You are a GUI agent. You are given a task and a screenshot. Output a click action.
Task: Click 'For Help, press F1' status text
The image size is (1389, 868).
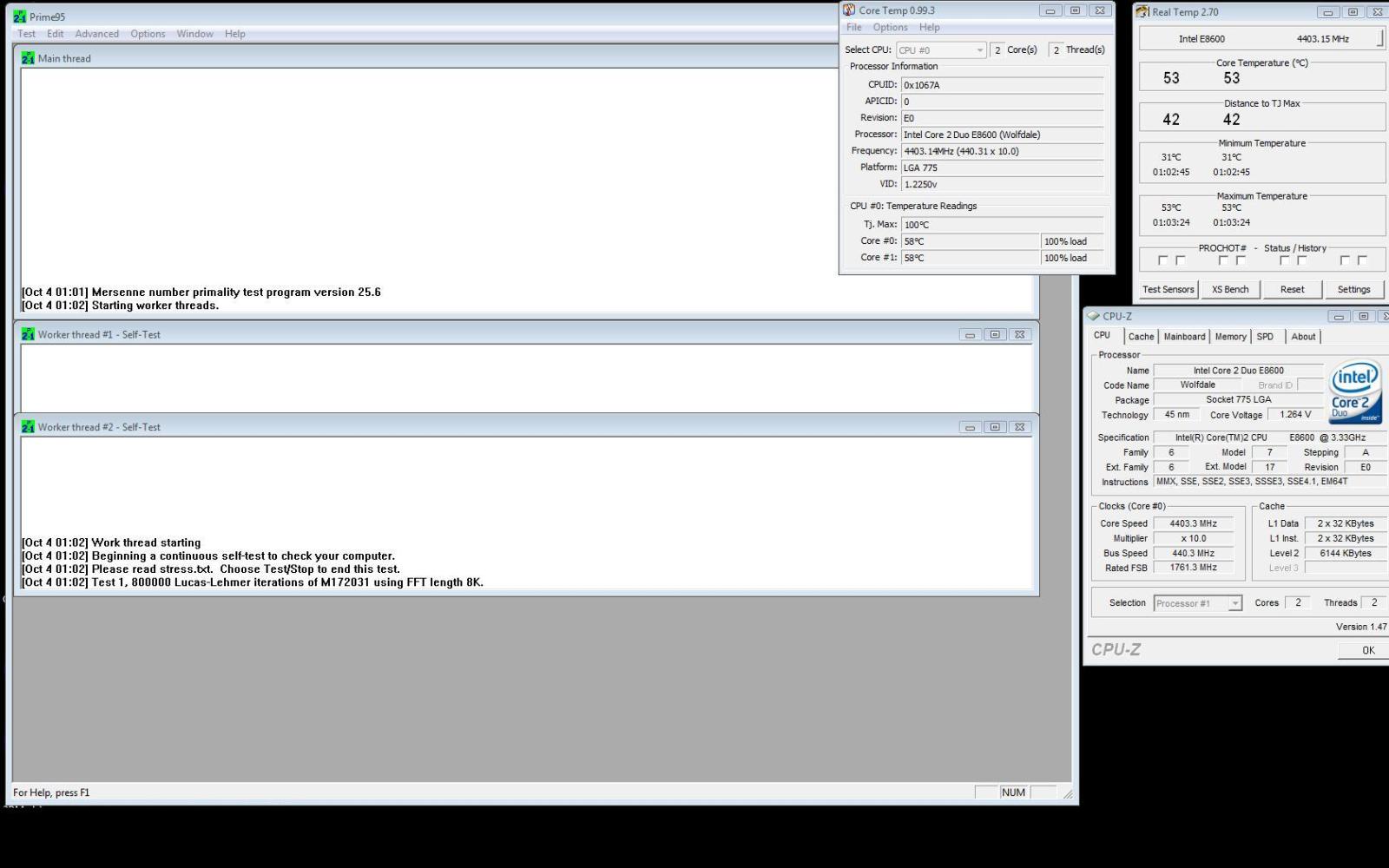click(51, 792)
